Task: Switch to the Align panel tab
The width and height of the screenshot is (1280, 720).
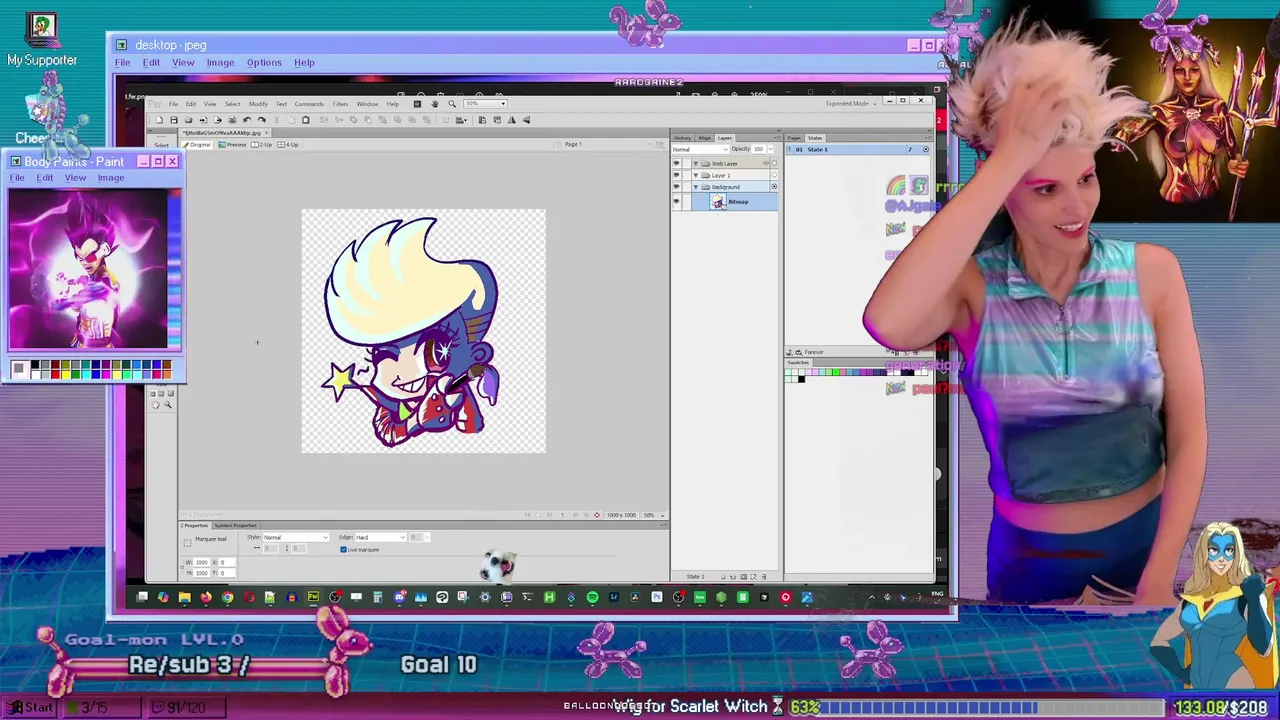Action: point(705,138)
